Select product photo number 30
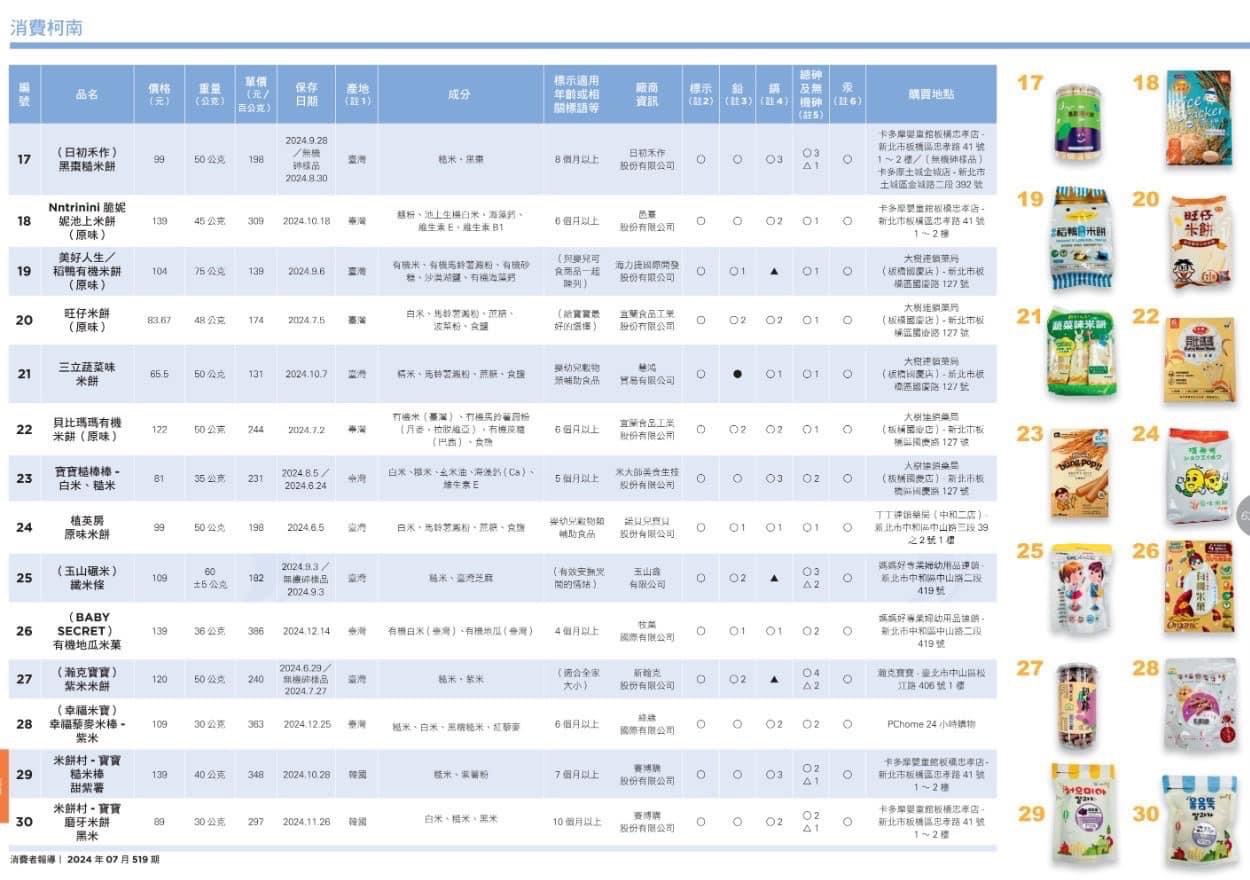1250x880 pixels. (1198, 817)
